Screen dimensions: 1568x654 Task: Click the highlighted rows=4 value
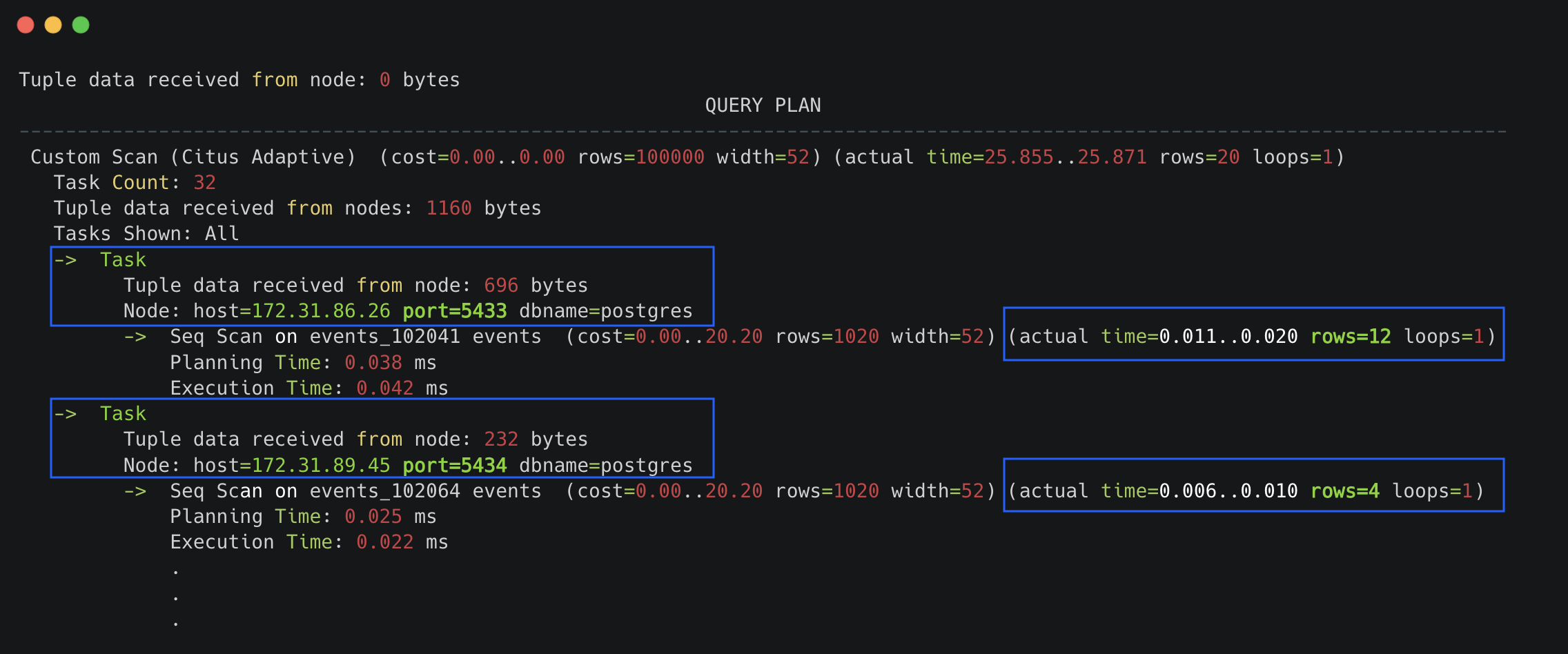pos(1344,491)
